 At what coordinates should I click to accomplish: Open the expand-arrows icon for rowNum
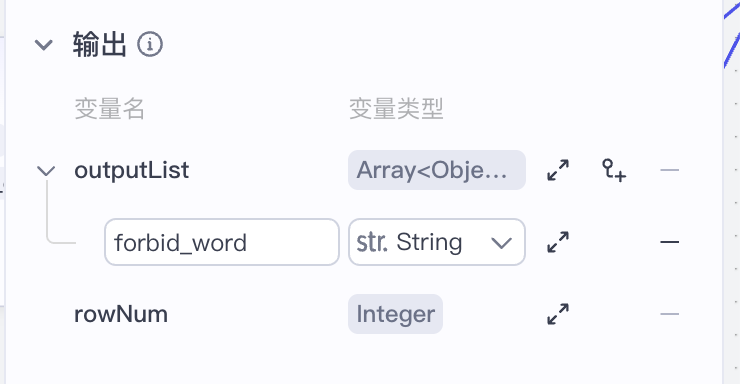click(558, 314)
